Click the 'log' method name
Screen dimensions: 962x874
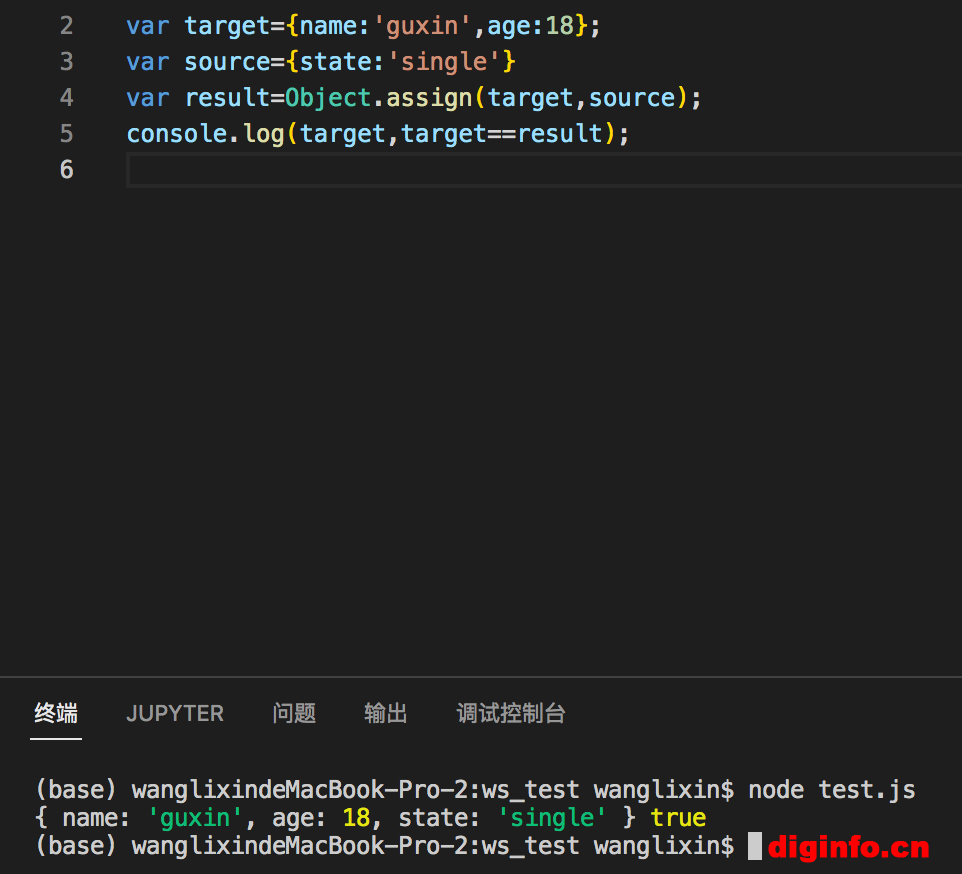click(264, 134)
